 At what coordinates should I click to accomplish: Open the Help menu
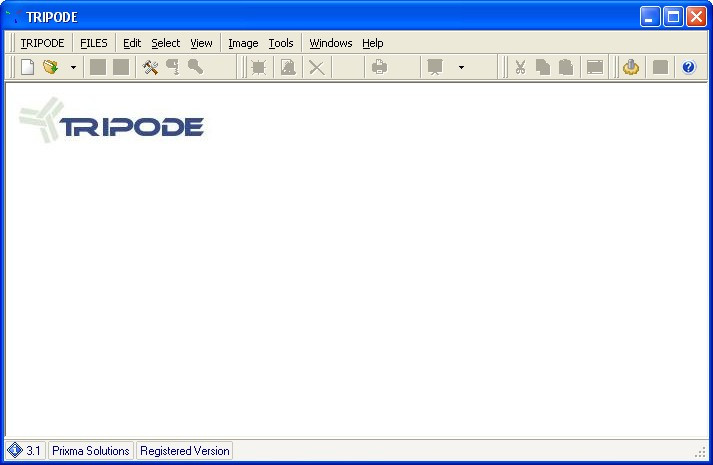tap(373, 43)
